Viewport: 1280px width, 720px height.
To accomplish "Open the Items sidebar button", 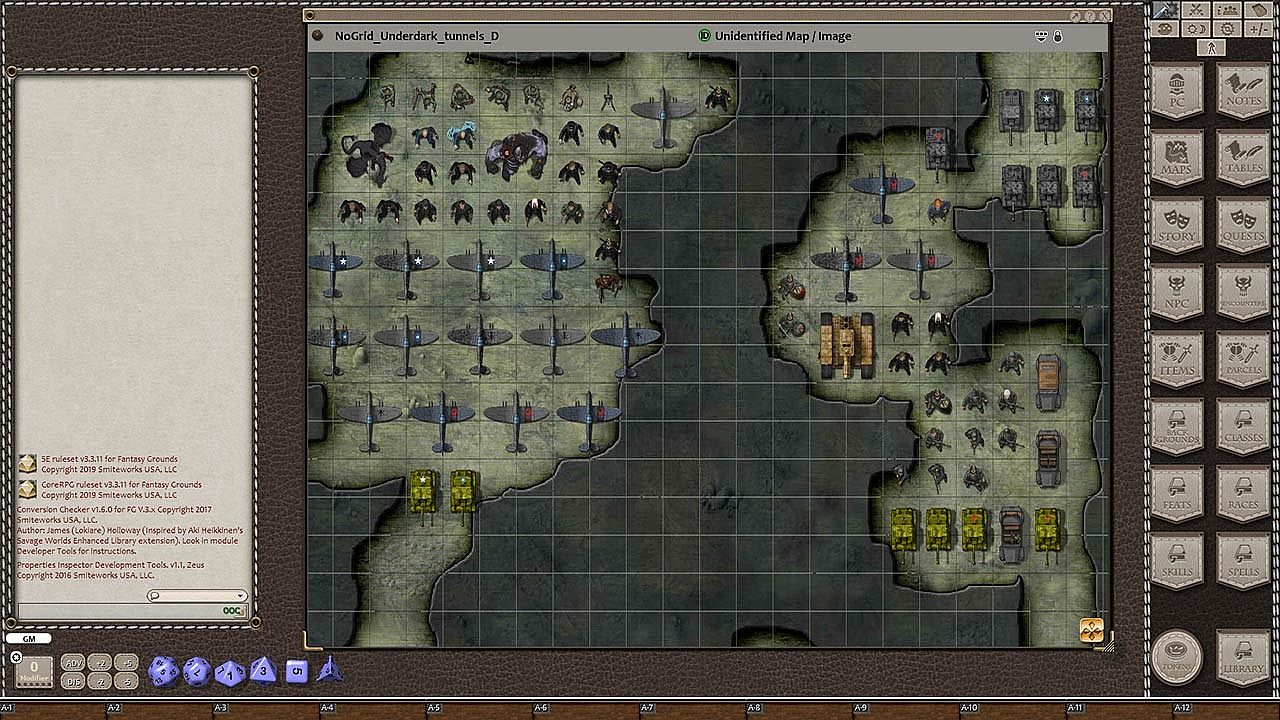I will [1178, 359].
